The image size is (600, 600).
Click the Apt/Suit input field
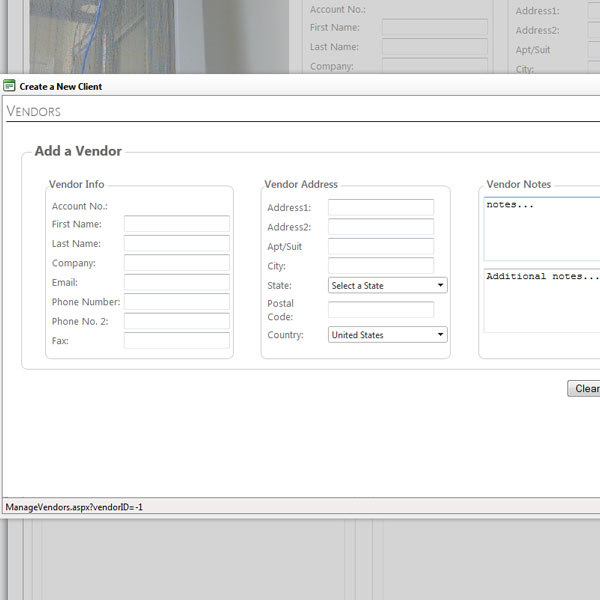380,246
